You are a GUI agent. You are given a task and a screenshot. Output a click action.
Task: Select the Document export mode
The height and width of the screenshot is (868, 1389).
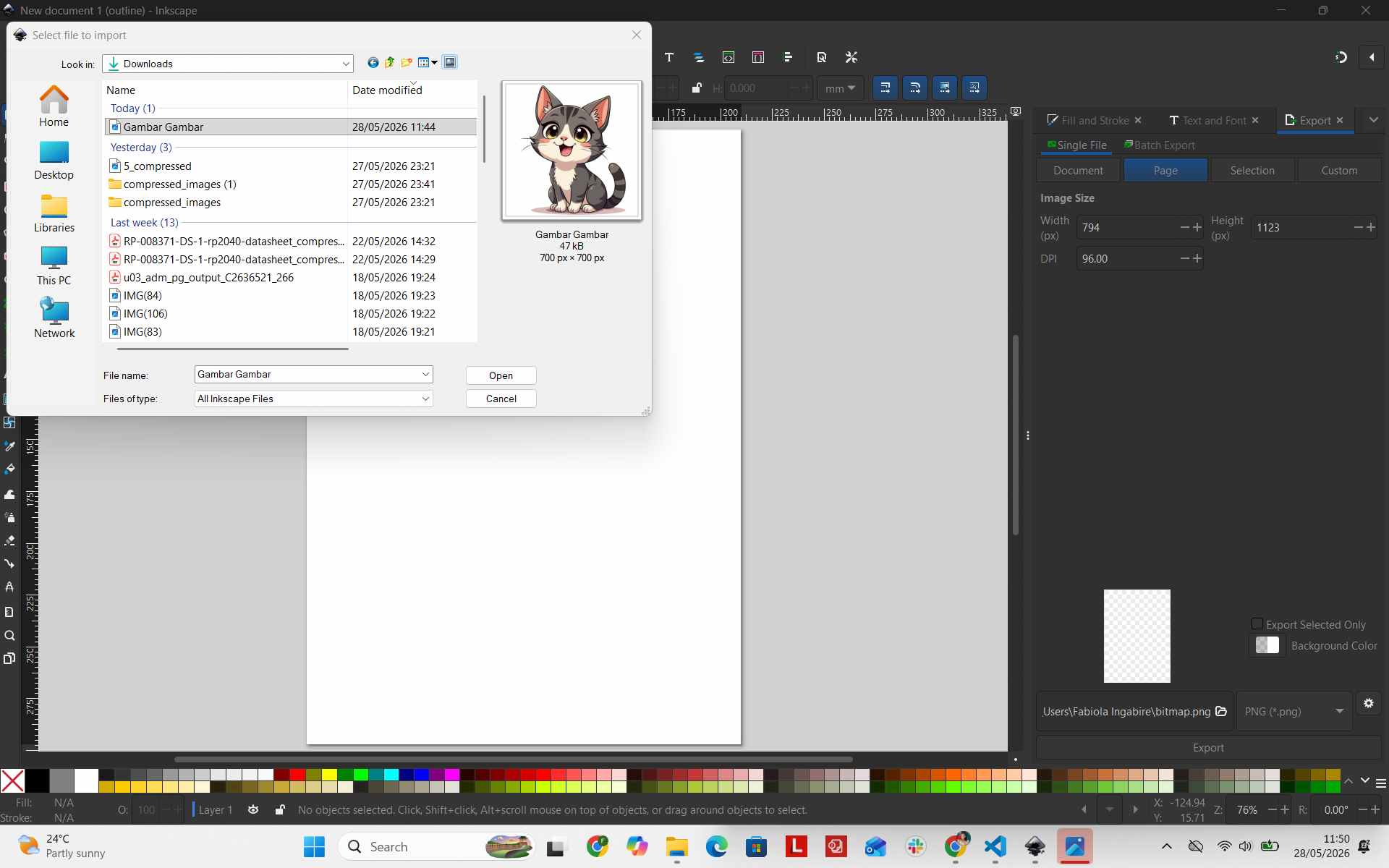point(1078,171)
